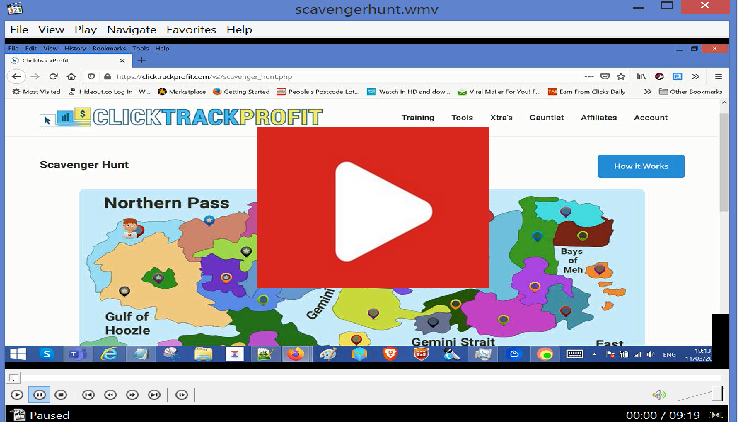
Task: Click the Stop control in the player toolbar
Action: tap(61, 395)
